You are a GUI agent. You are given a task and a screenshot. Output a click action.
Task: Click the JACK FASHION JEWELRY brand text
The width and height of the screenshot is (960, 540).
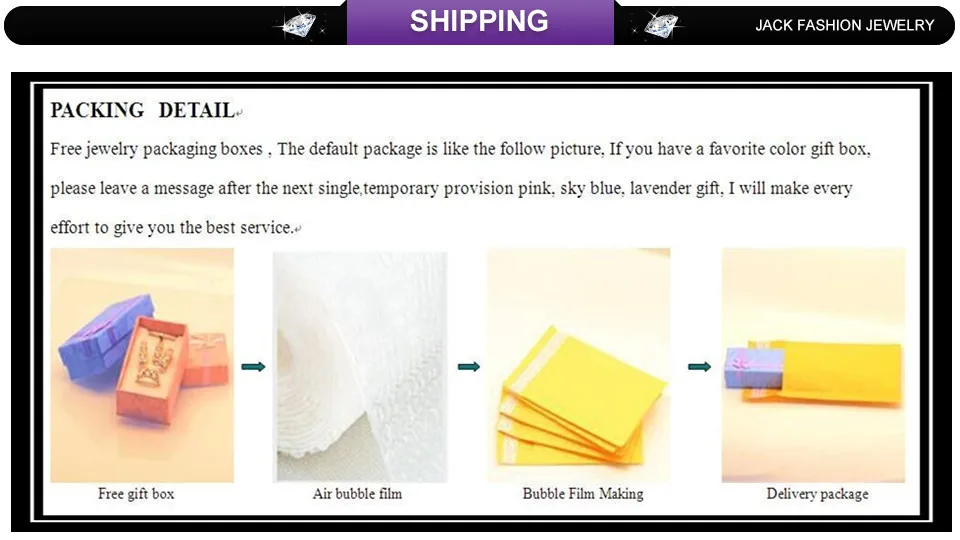pos(844,25)
